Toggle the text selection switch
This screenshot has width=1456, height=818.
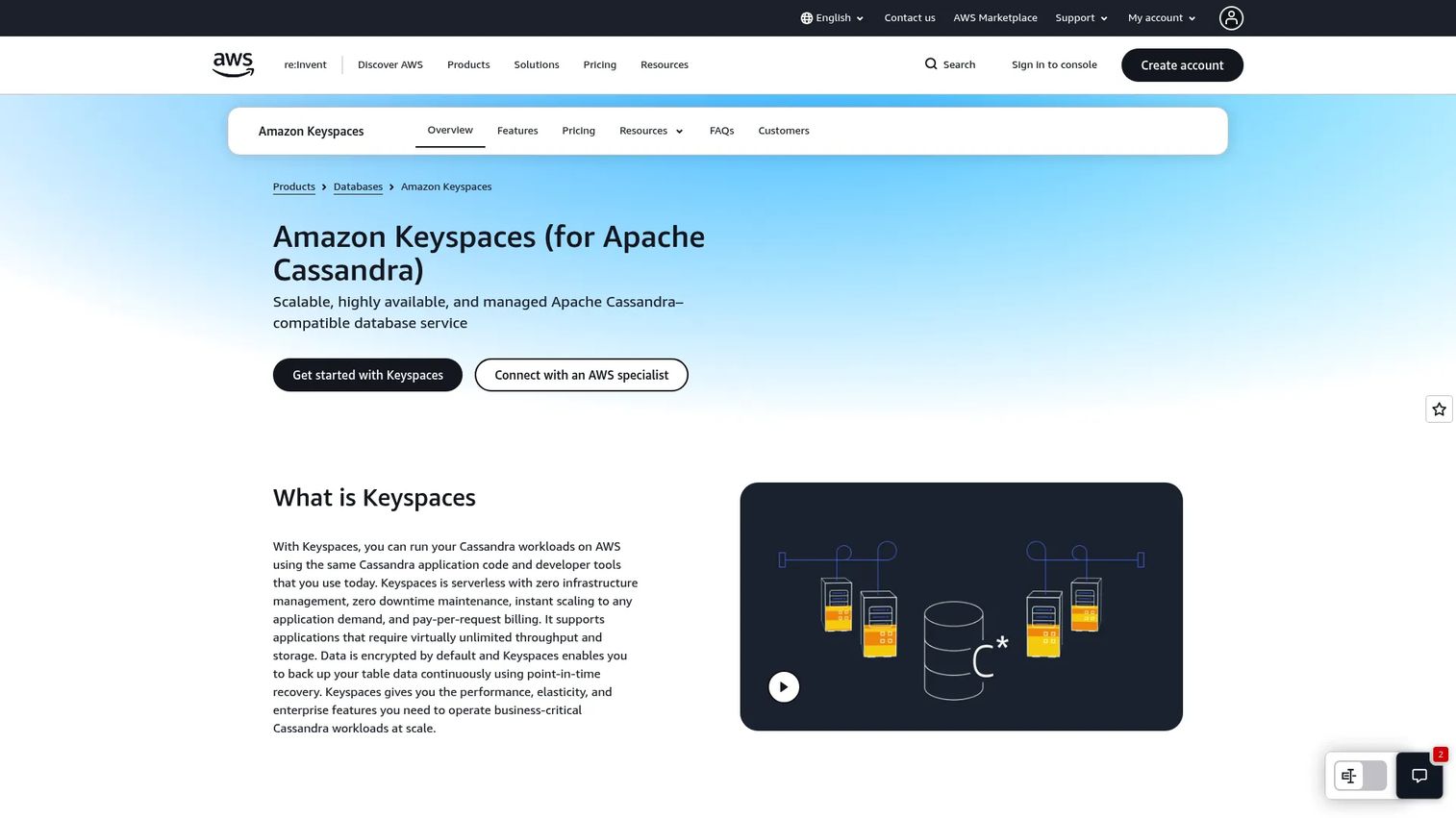[1360, 776]
